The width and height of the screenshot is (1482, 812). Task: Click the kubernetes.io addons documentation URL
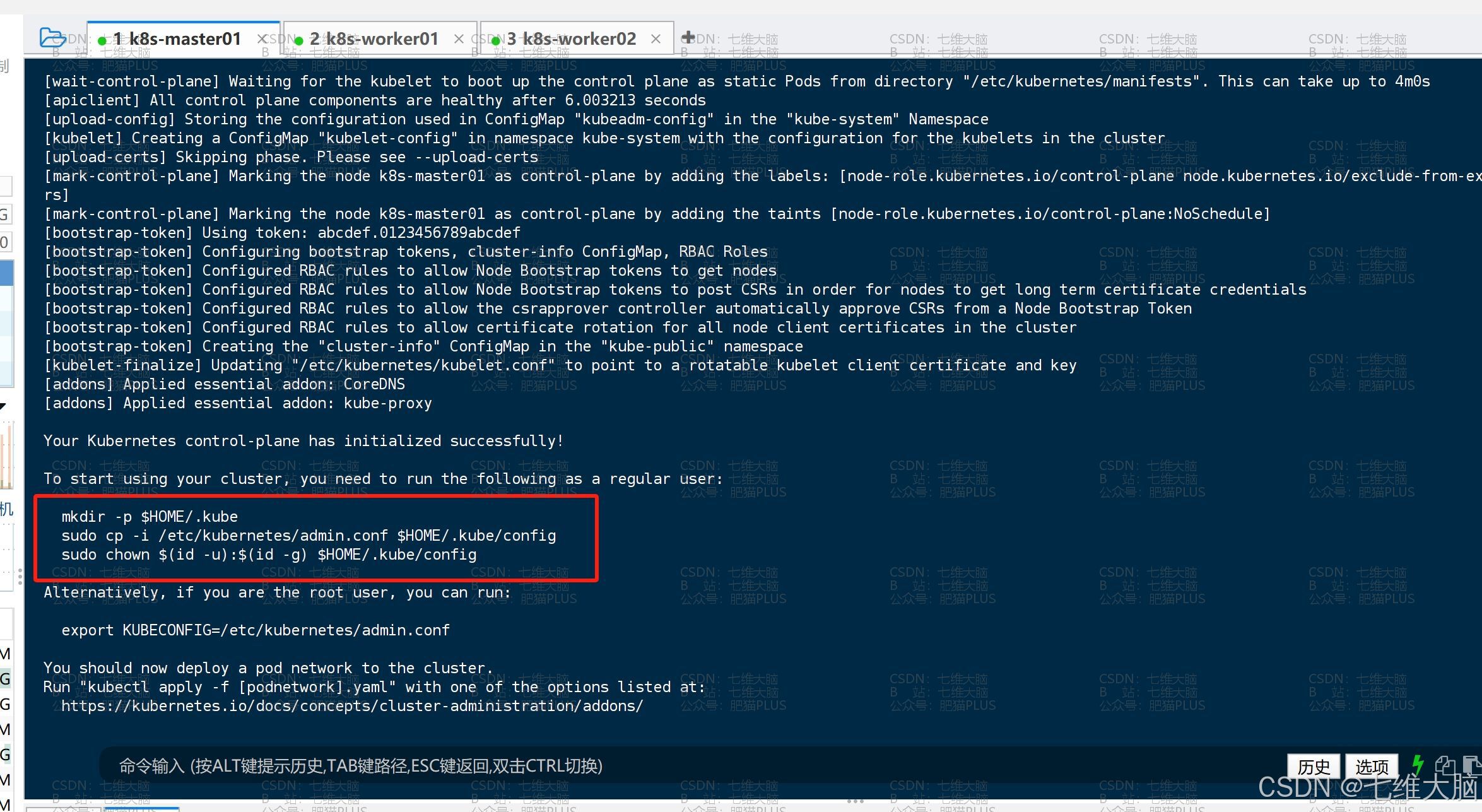pos(352,706)
